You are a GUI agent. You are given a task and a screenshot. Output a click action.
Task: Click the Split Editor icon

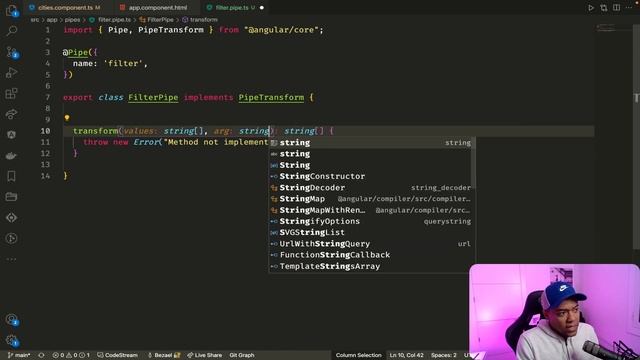coord(616,8)
